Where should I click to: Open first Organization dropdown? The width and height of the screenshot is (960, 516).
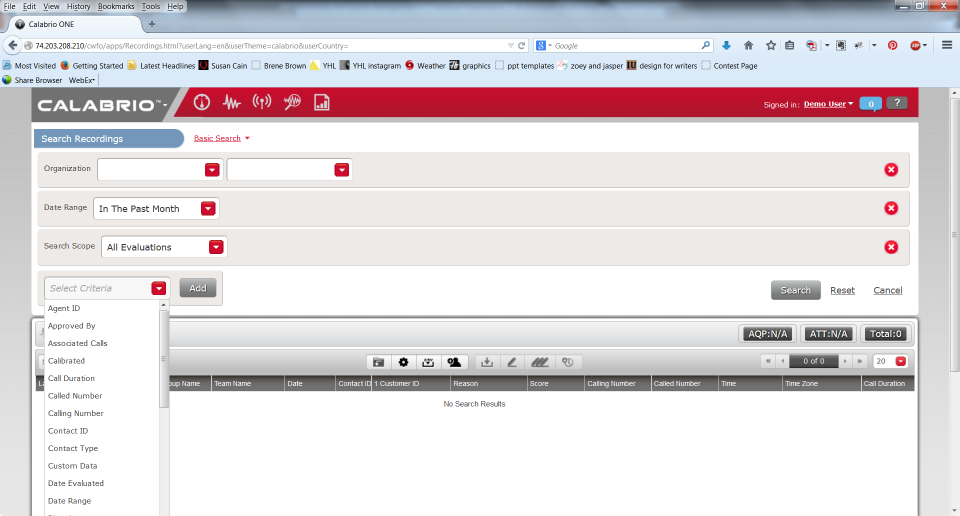pyautogui.click(x=212, y=170)
